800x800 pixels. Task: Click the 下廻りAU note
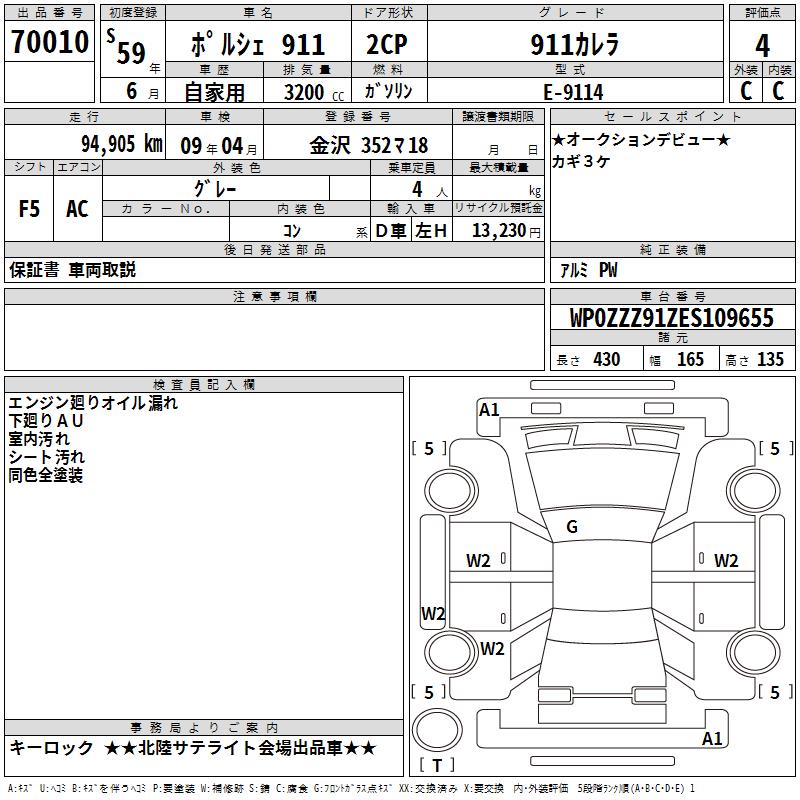45,421
